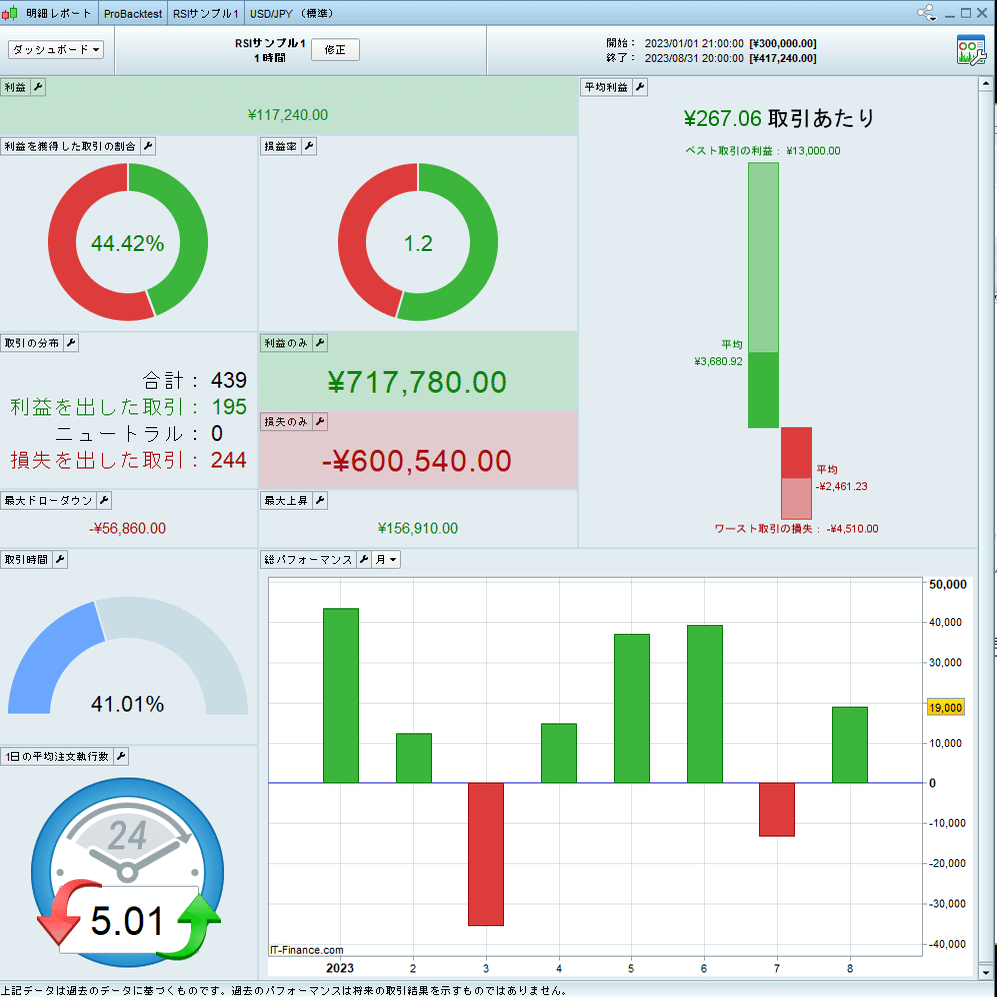Click the IT-Finance.com chart label

[306, 950]
